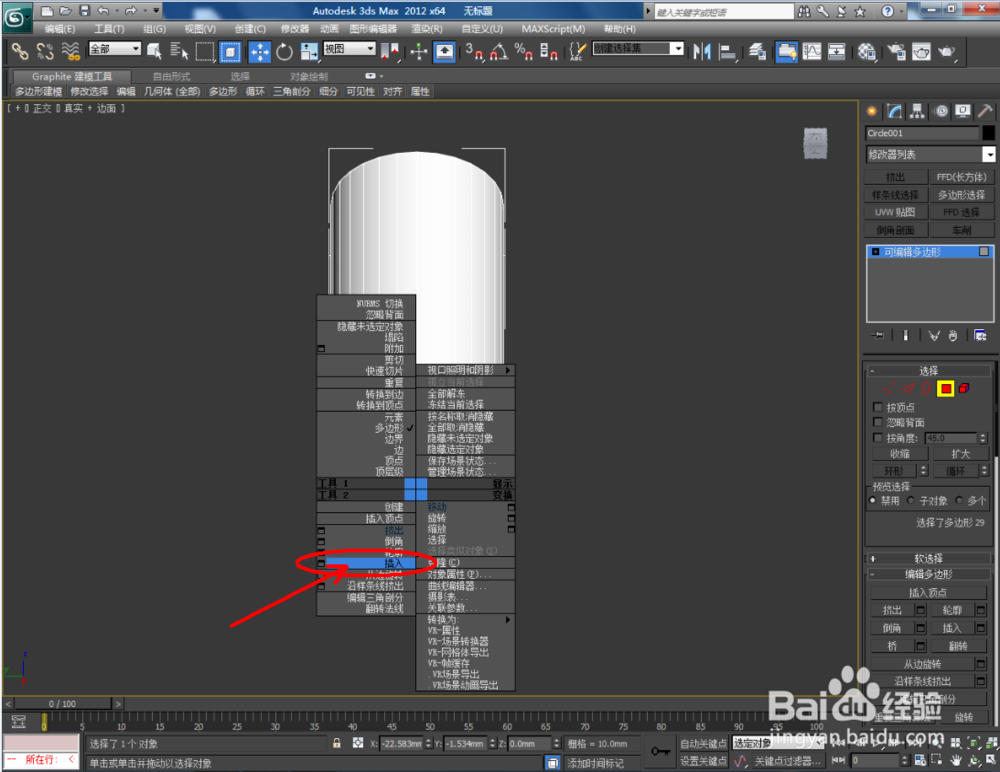Viewport: 1000px width, 772px height.
Task: Open the Curve Editor icon
Action: click(812, 52)
